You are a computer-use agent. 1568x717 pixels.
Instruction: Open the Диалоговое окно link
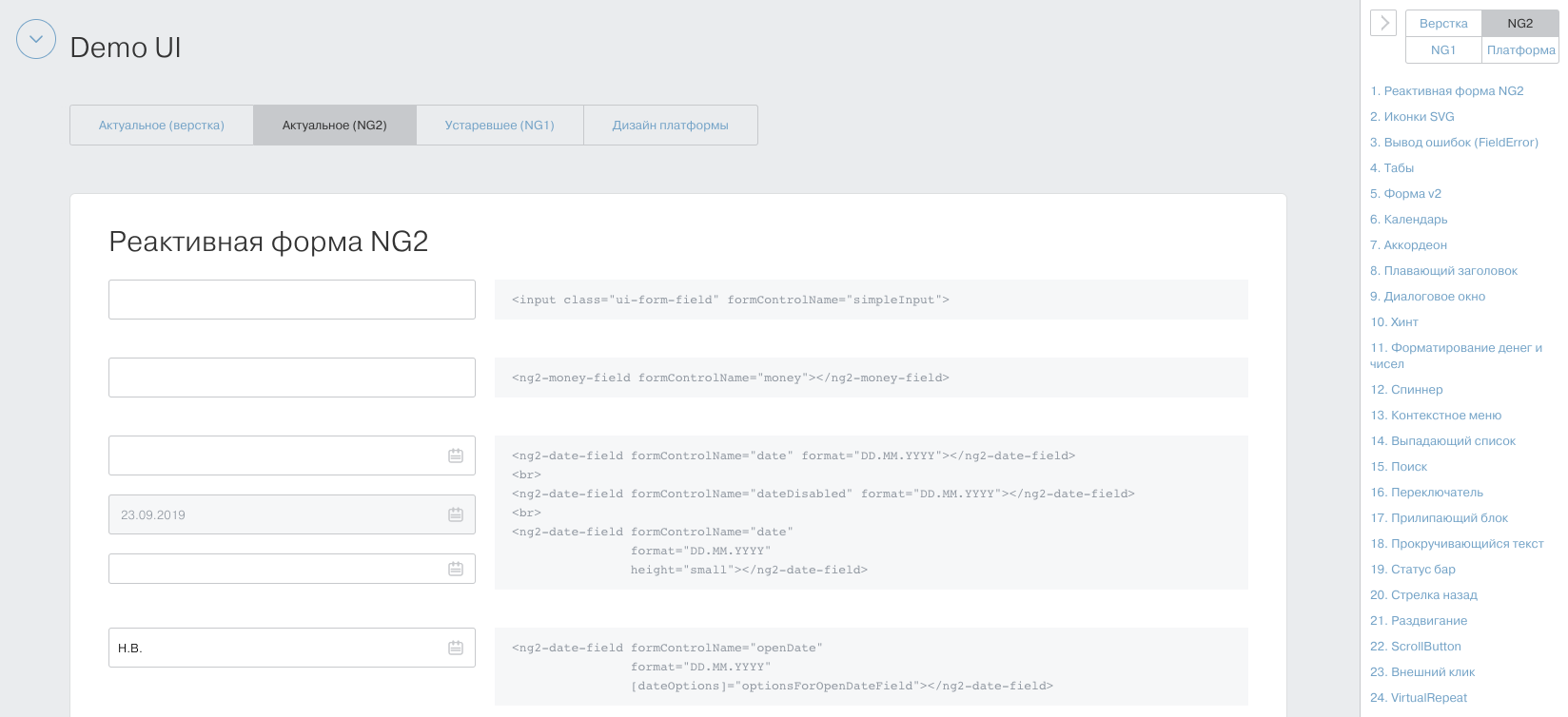coord(1427,297)
